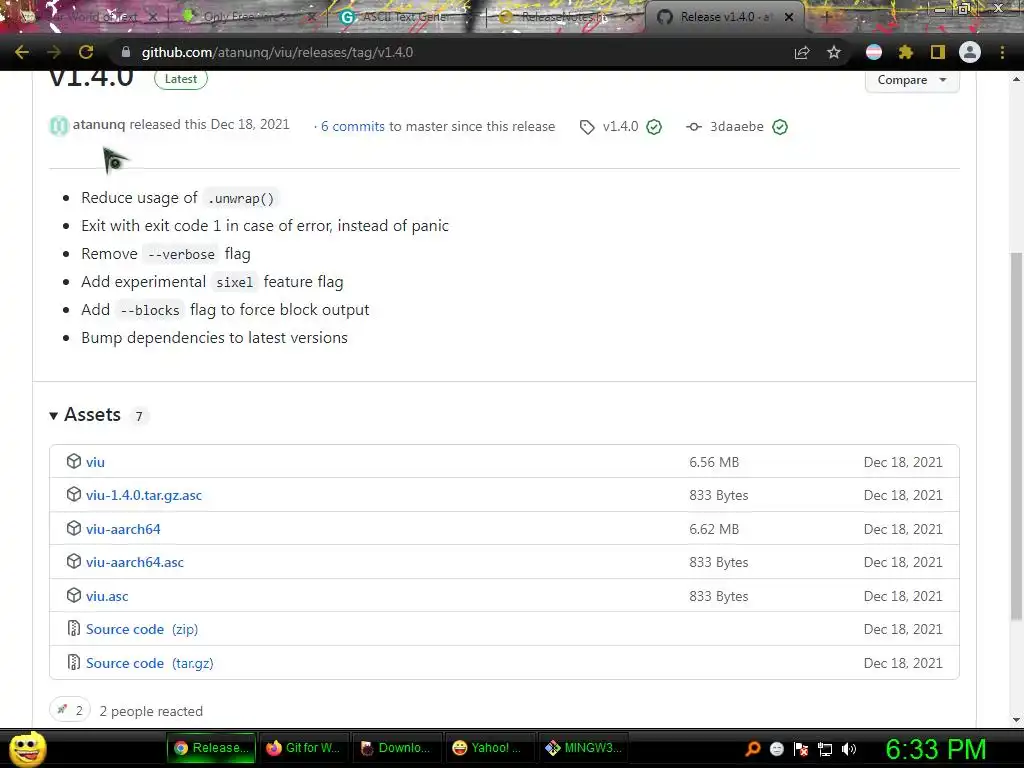Click the commit icon beside 3daaebe

[x=694, y=127]
